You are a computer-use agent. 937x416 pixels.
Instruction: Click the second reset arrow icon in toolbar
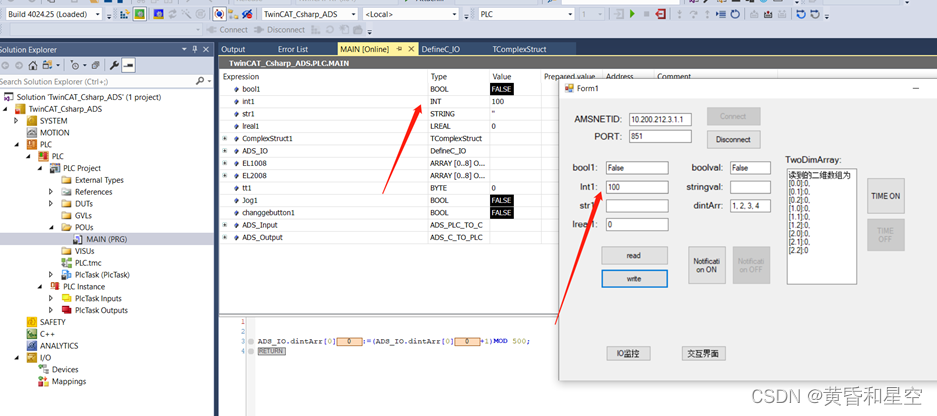click(815, 14)
